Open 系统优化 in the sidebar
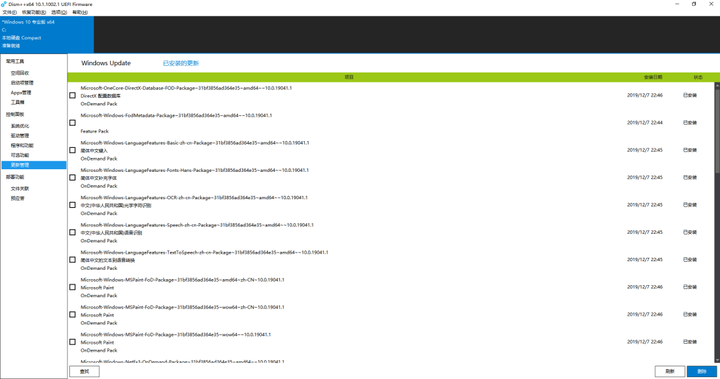 point(20,126)
